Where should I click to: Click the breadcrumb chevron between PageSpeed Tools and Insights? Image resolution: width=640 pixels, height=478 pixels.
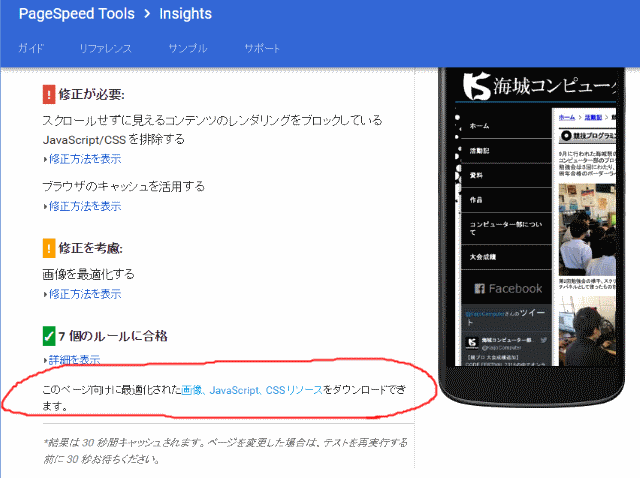click(x=147, y=14)
